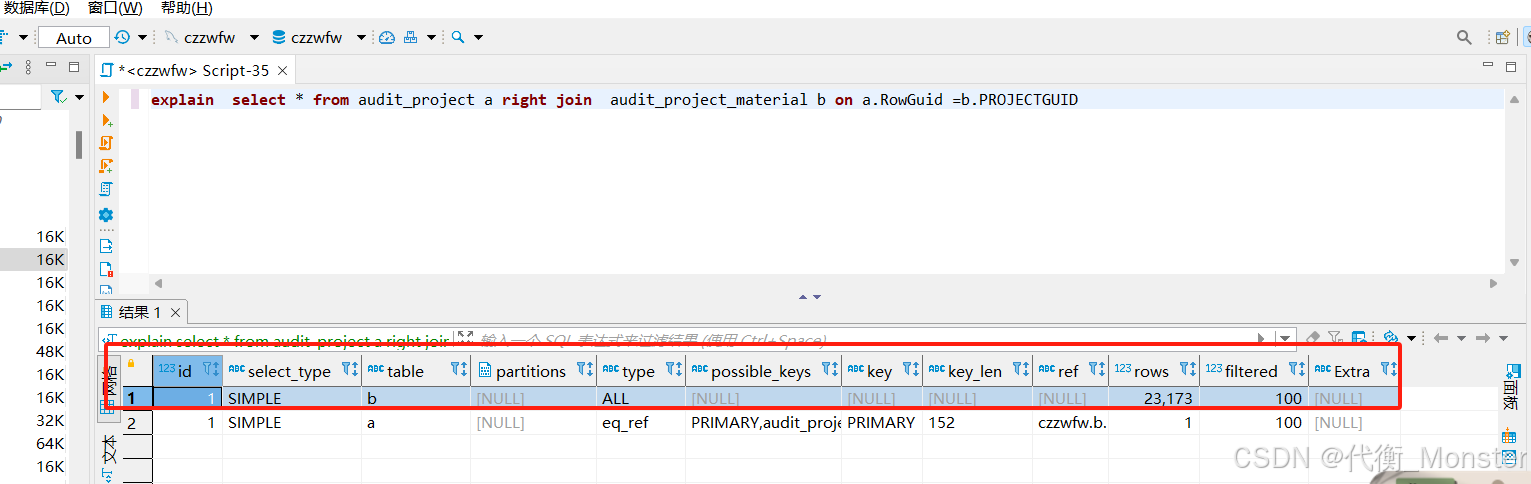Close the Script-35 editor tab
Image resolution: width=1531 pixels, height=484 pixels.
[x=283, y=70]
